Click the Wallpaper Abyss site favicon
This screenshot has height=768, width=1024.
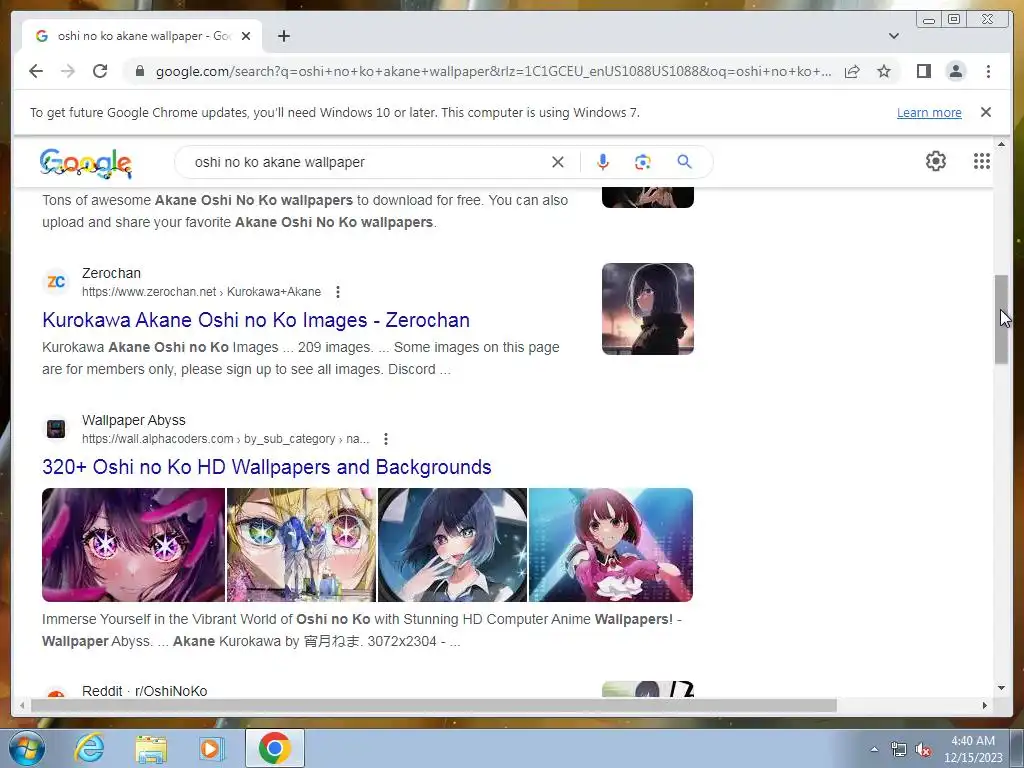(56, 429)
